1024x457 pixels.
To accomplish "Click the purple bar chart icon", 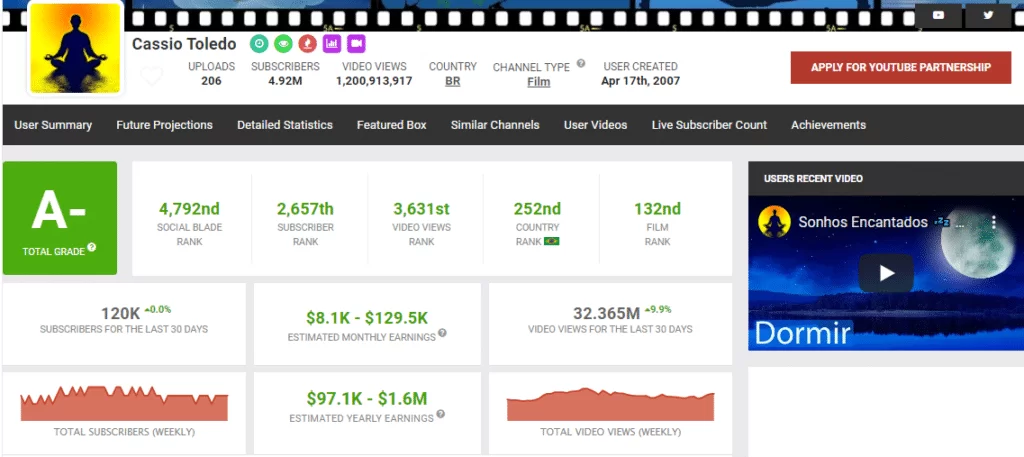I will (x=331, y=44).
